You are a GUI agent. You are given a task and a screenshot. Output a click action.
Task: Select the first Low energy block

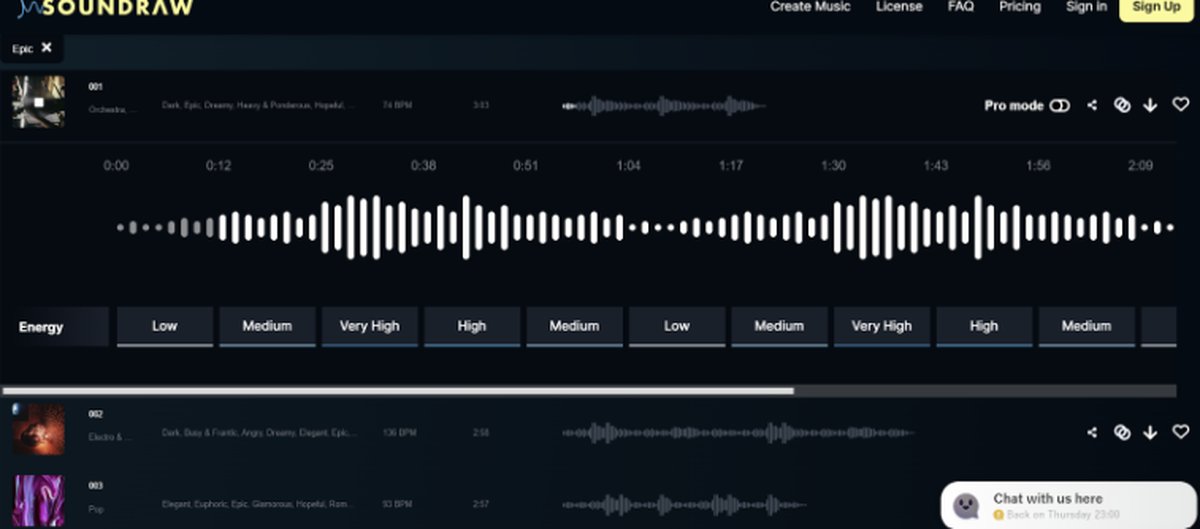tap(165, 326)
